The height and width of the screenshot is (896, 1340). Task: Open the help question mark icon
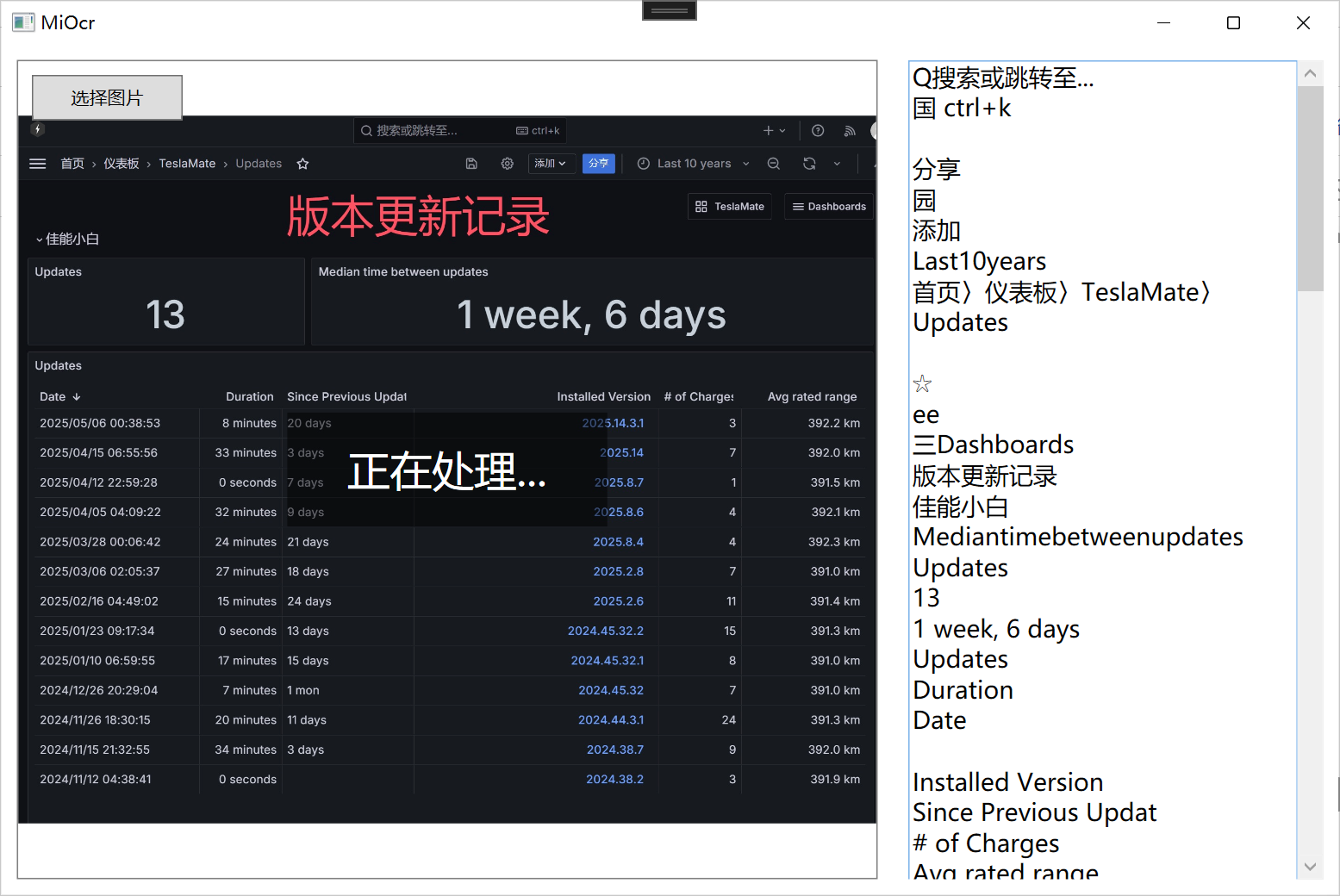(x=818, y=131)
